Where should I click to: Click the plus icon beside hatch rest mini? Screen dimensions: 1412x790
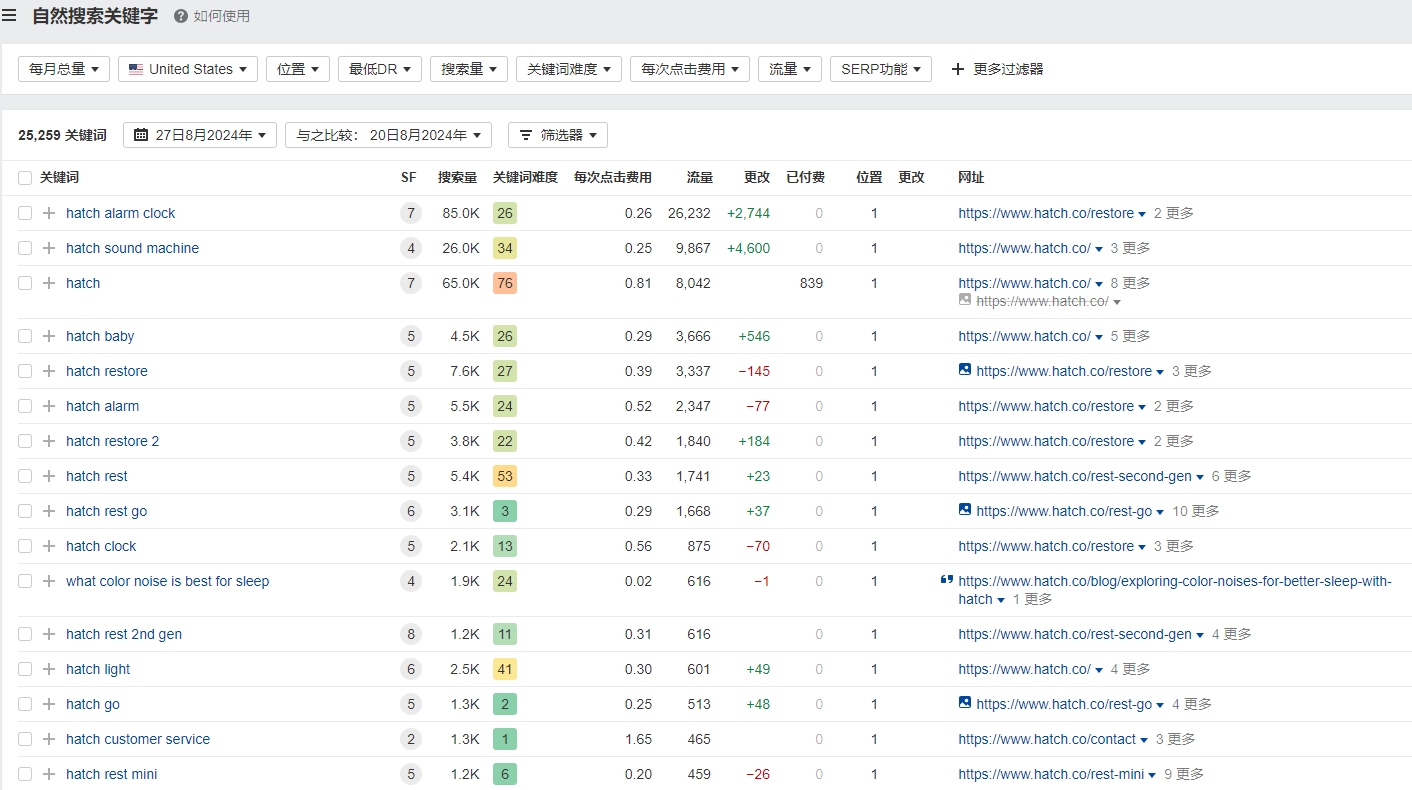coord(49,774)
